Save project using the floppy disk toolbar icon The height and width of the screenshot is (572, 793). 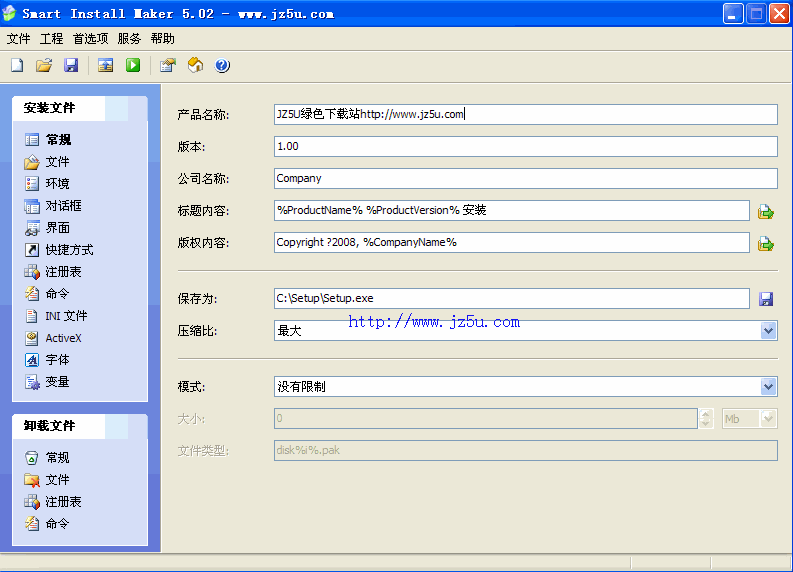pyautogui.click(x=71, y=65)
